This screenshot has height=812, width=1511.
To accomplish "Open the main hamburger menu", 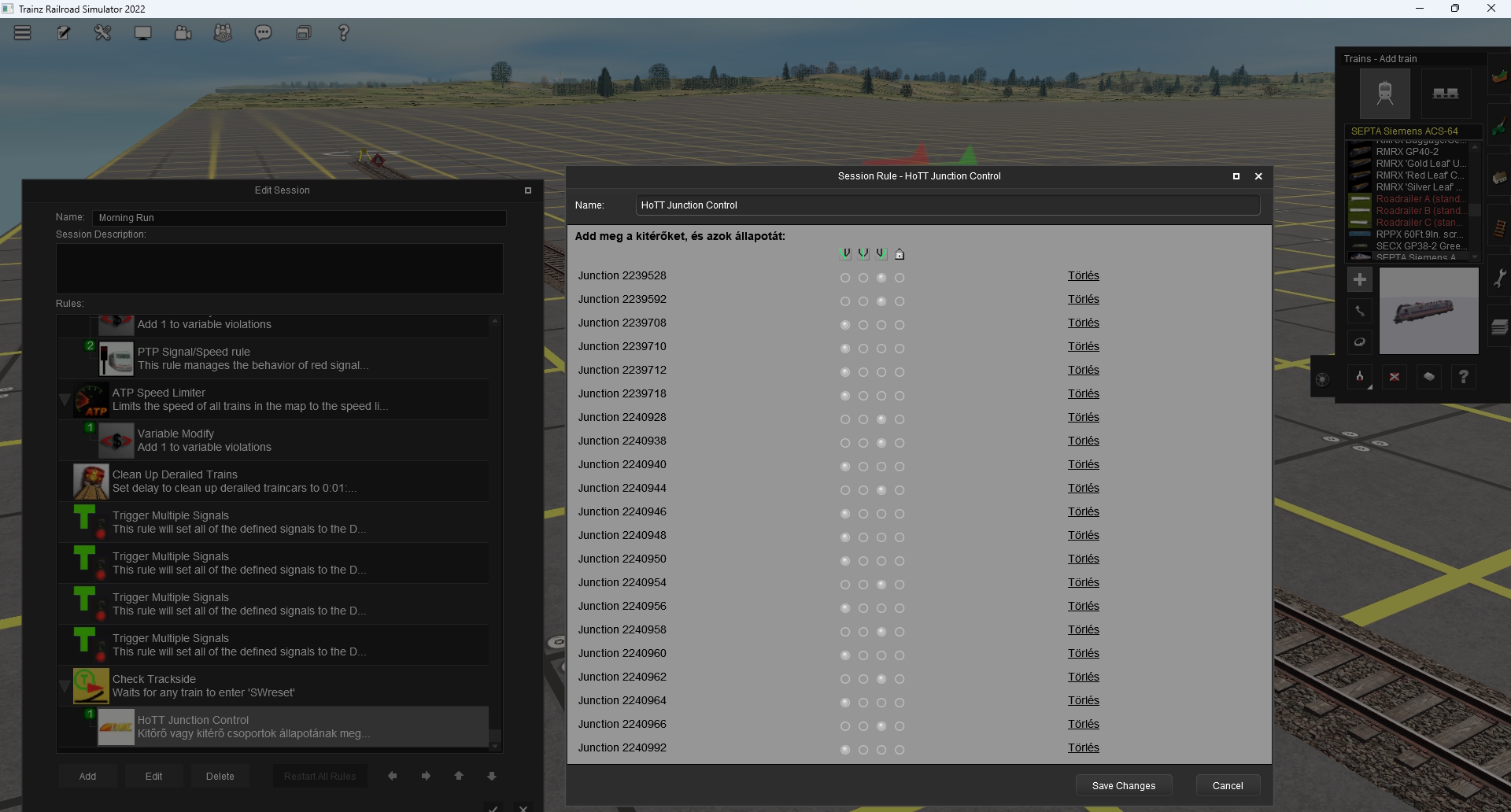I will coord(22,33).
